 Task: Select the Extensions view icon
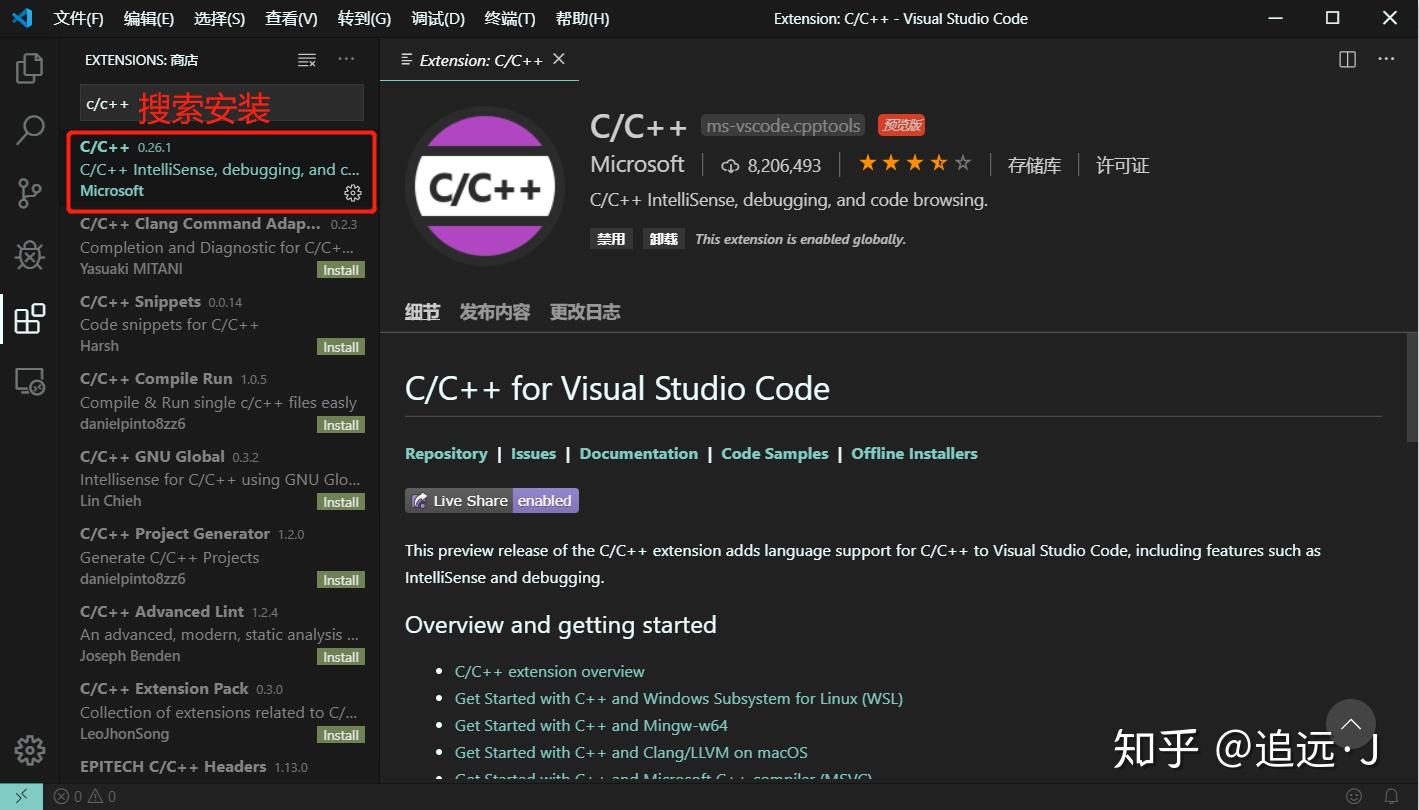click(30, 318)
